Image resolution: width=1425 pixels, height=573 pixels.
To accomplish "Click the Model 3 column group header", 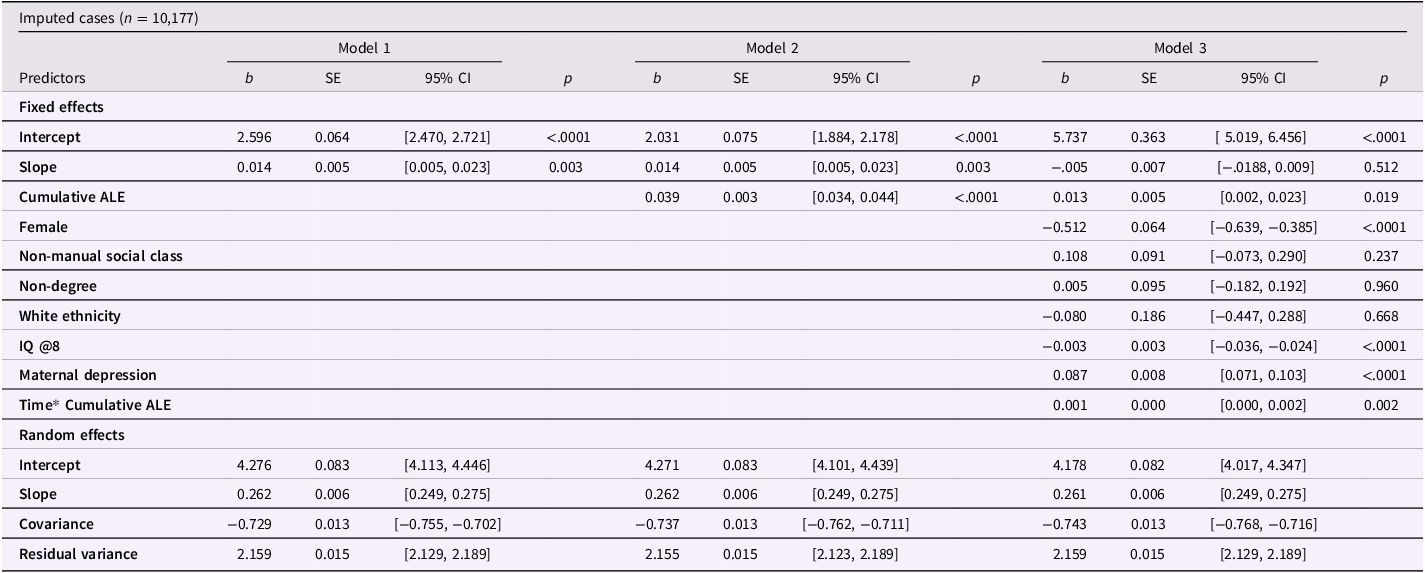I will click(x=1180, y=48).
